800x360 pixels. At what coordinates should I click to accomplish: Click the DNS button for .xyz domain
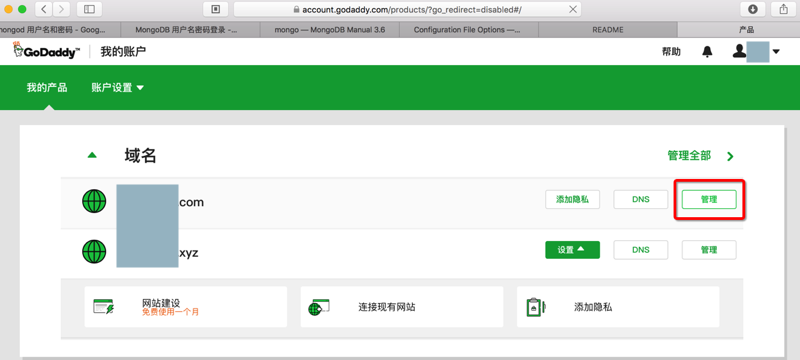point(641,250)
